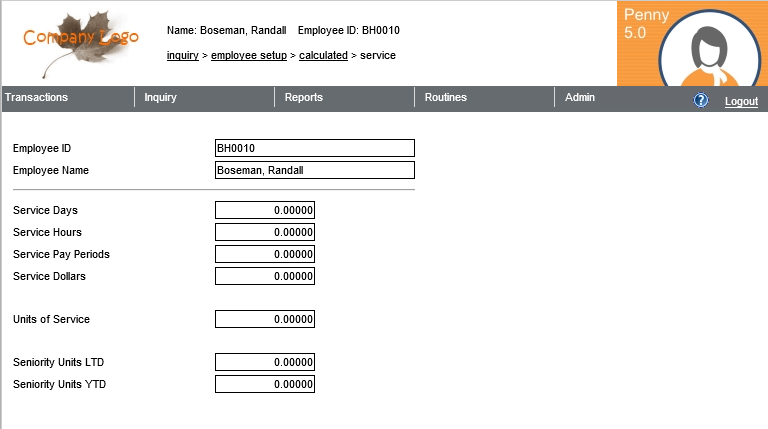Open the Inquiry menu in navigation bar
768x429 pixels.
[x=161, y=98]
